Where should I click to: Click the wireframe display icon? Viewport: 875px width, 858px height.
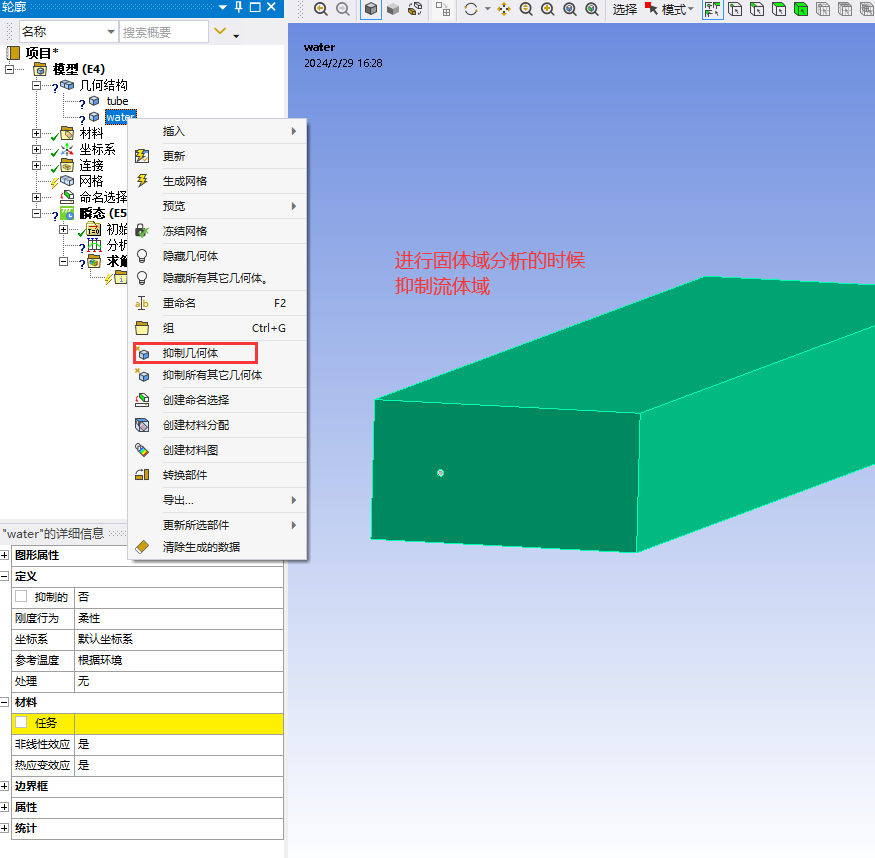415,10
